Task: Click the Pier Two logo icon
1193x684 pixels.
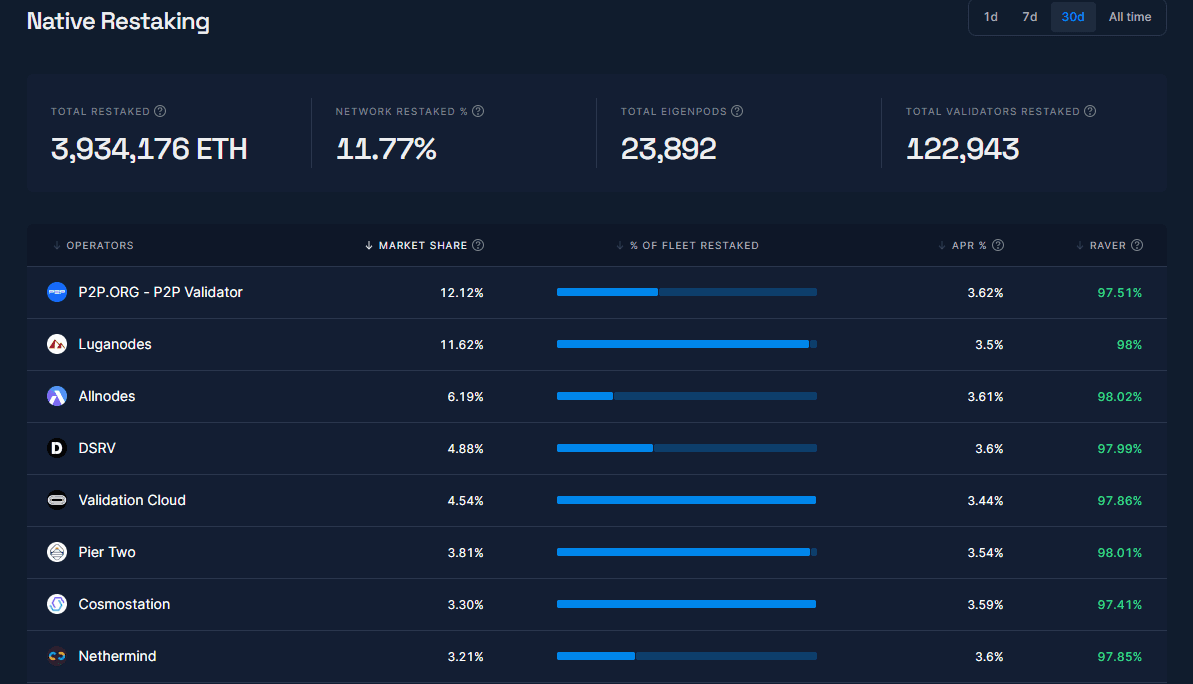Action: pos(57,552)
